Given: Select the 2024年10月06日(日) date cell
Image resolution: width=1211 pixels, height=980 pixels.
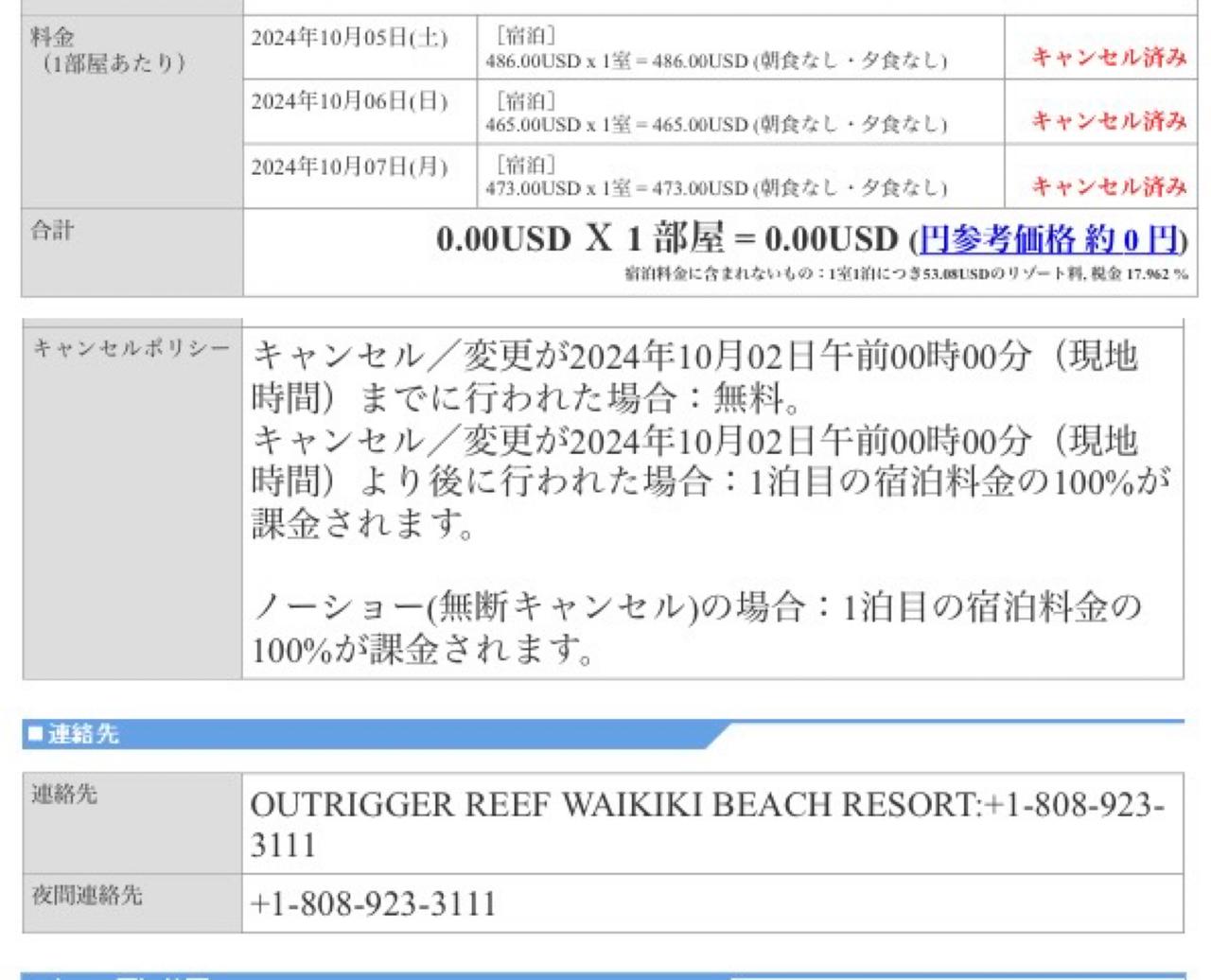Looking at the screenshot, I should coord(360,112).
